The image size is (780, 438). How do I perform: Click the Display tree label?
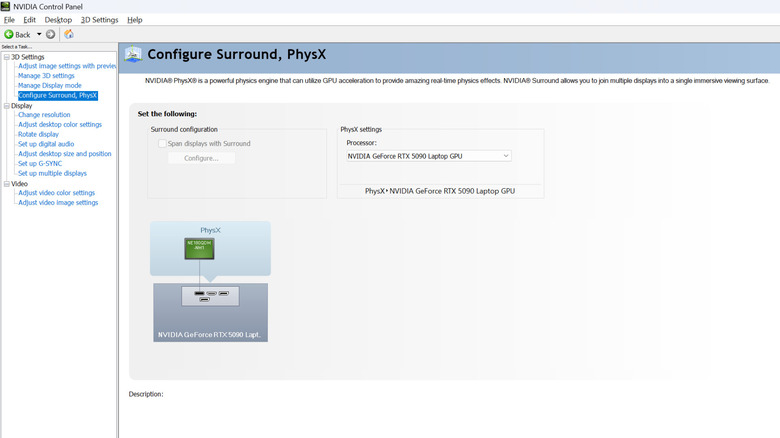[21, 106]
